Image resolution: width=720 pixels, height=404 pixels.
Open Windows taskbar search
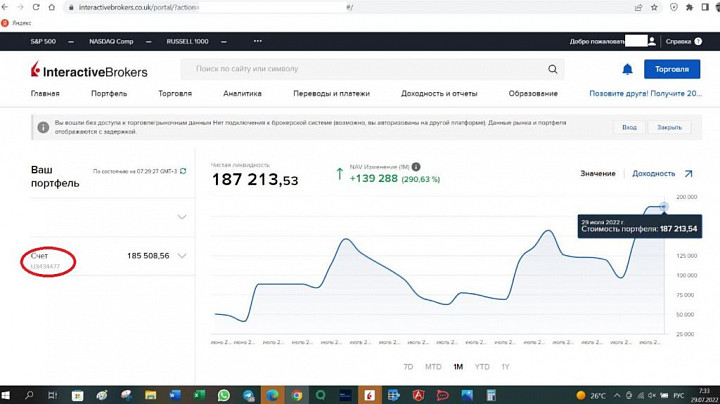click(29, 395)
